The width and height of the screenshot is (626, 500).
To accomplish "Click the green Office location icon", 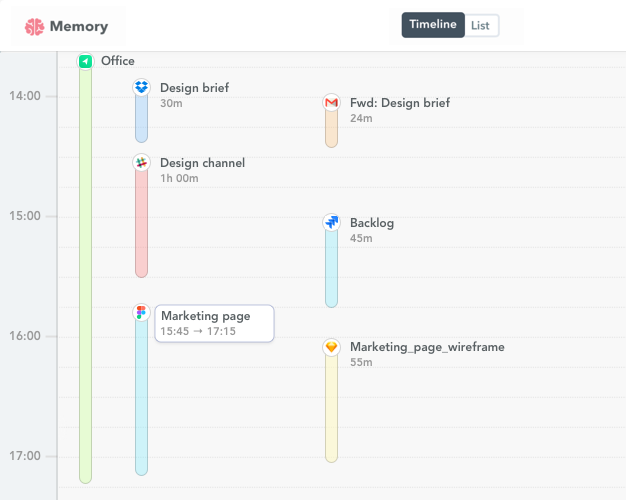I will 86,62.
